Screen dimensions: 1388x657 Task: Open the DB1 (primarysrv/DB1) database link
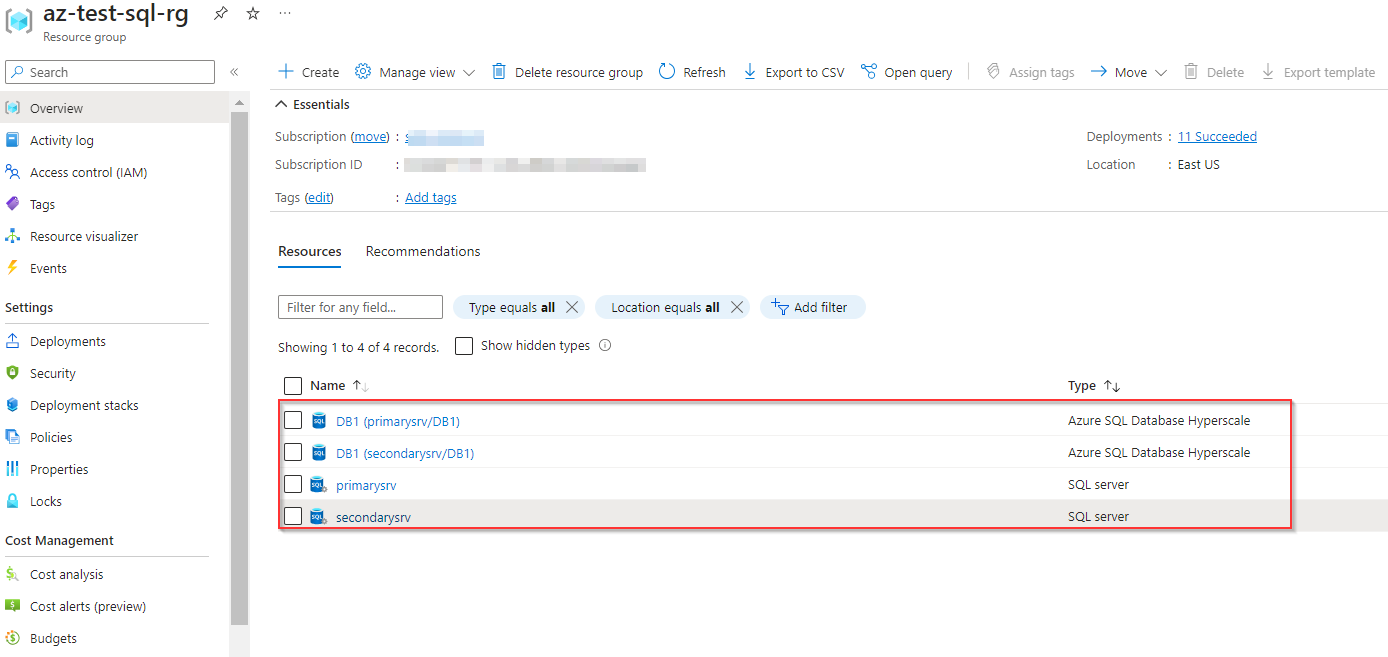(398, 421)
